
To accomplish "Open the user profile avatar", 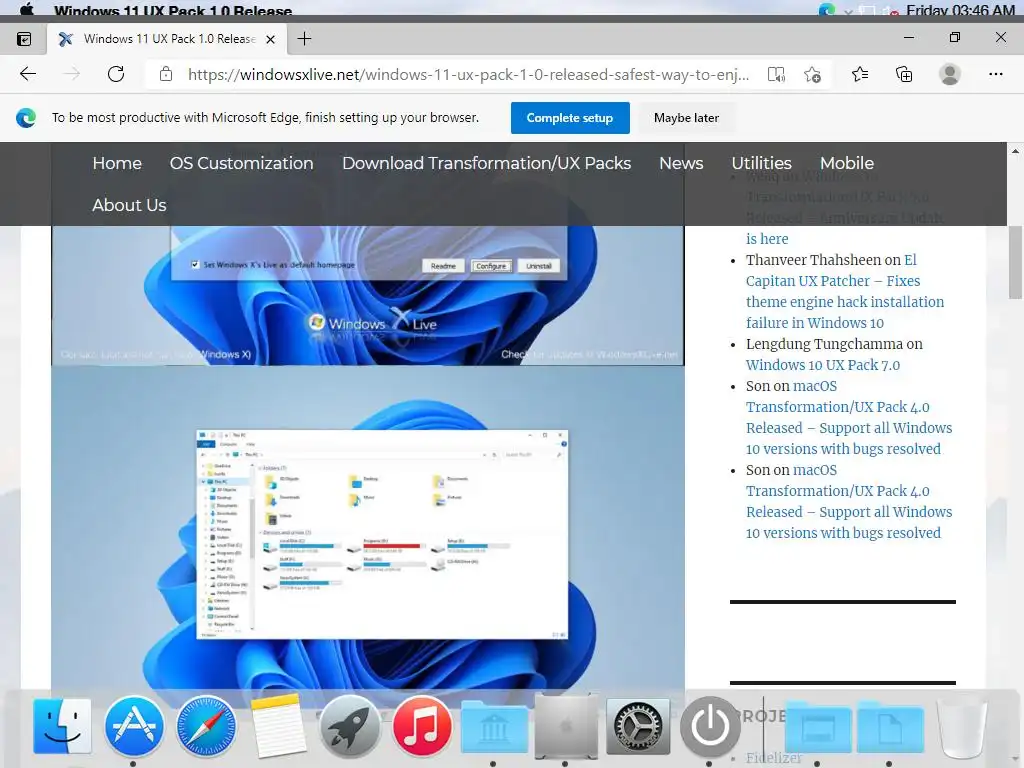I will [950, 74].
